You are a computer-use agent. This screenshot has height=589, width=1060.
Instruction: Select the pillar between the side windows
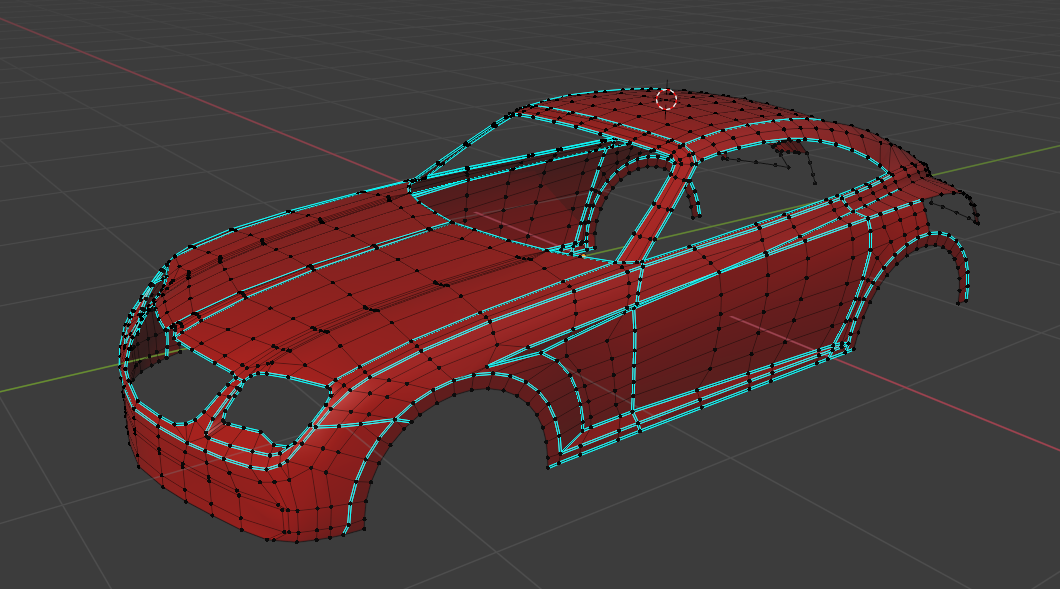[x=657, y=211]
